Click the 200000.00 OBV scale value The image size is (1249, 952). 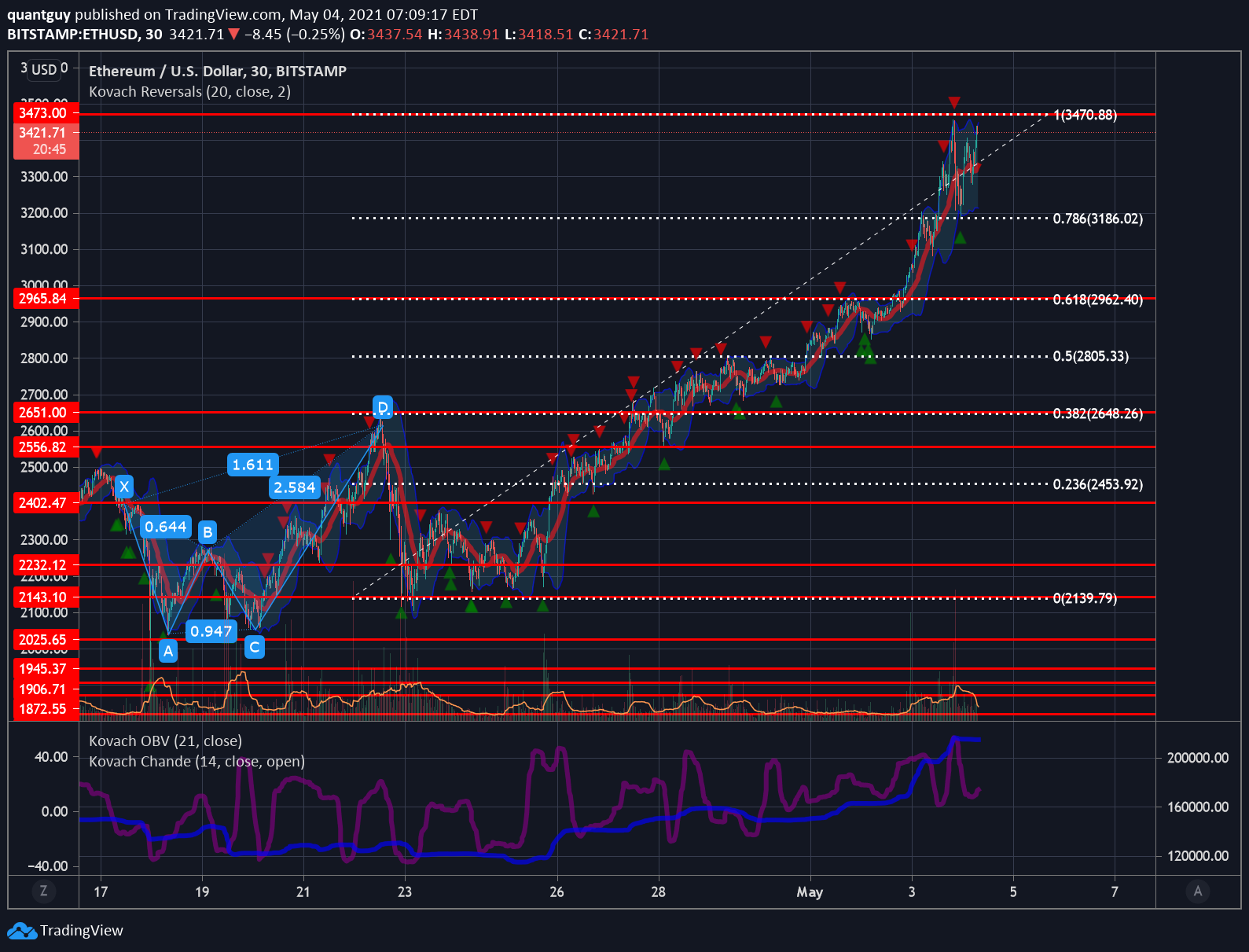tap(1198, 758)
